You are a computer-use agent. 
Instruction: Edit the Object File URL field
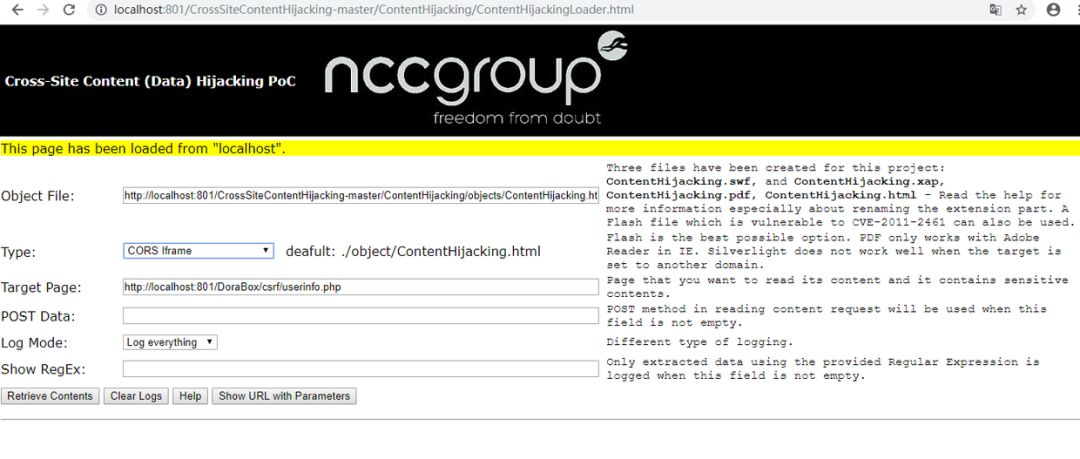361,196
